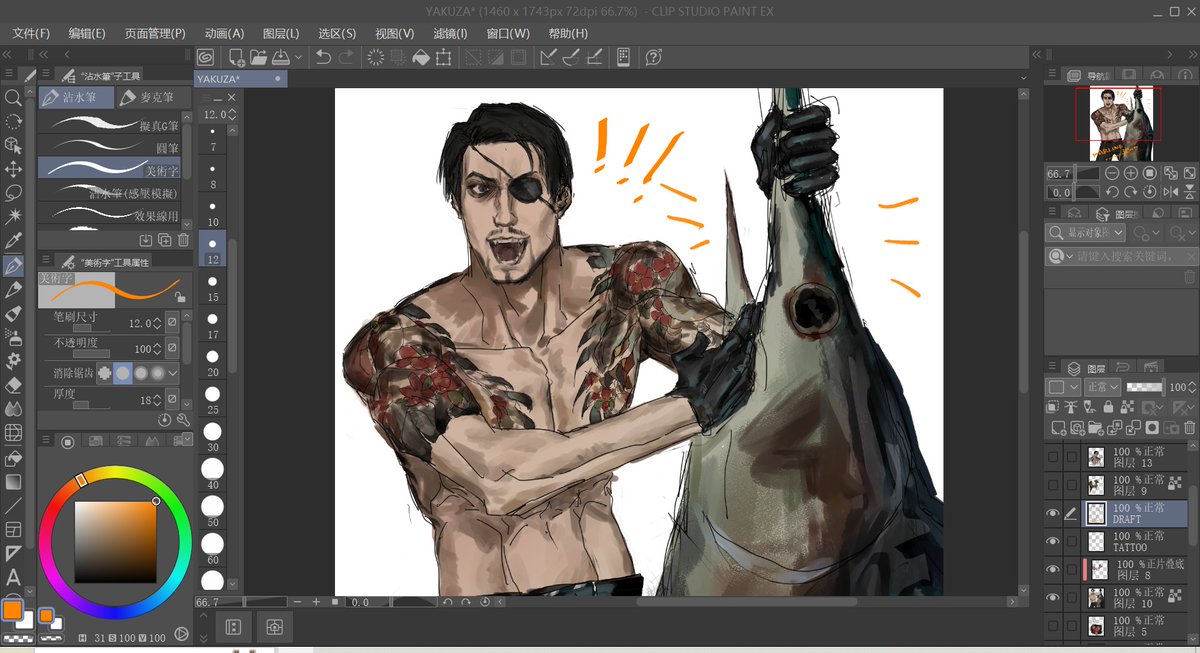
Task: Redo the last action
Action: pyautogui.click(x=346, y=57)
